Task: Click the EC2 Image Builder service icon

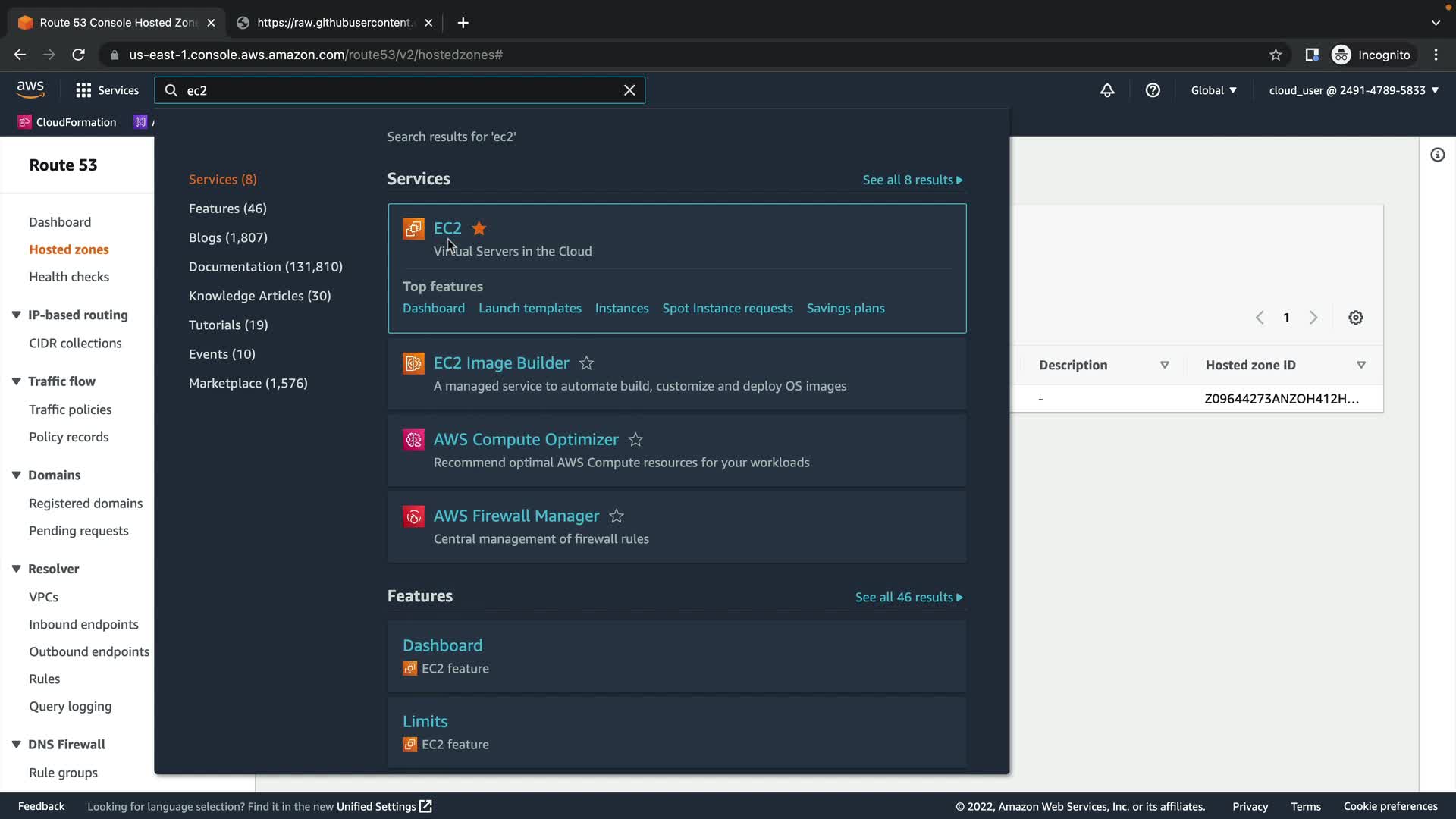Action: click(x=413, y=364)
